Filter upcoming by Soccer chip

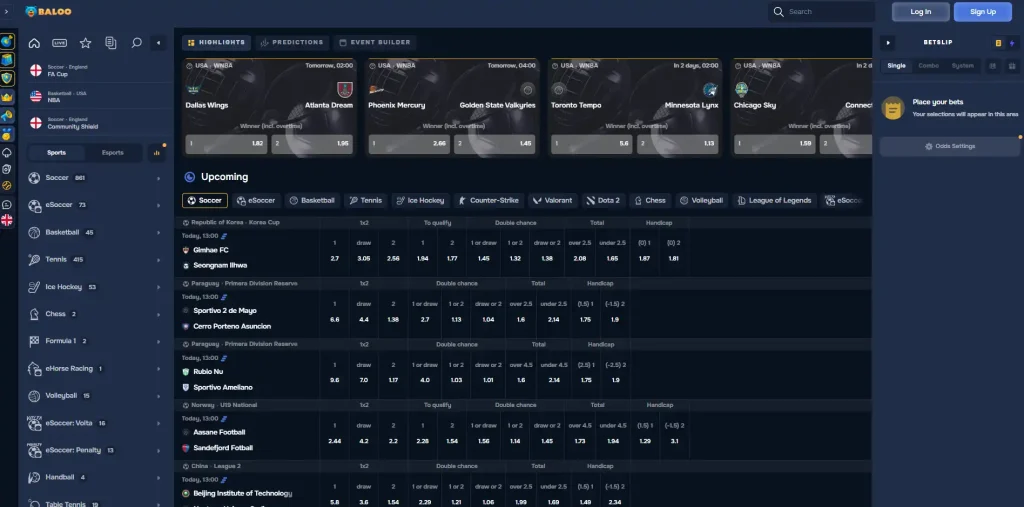(x=205, y=201)
